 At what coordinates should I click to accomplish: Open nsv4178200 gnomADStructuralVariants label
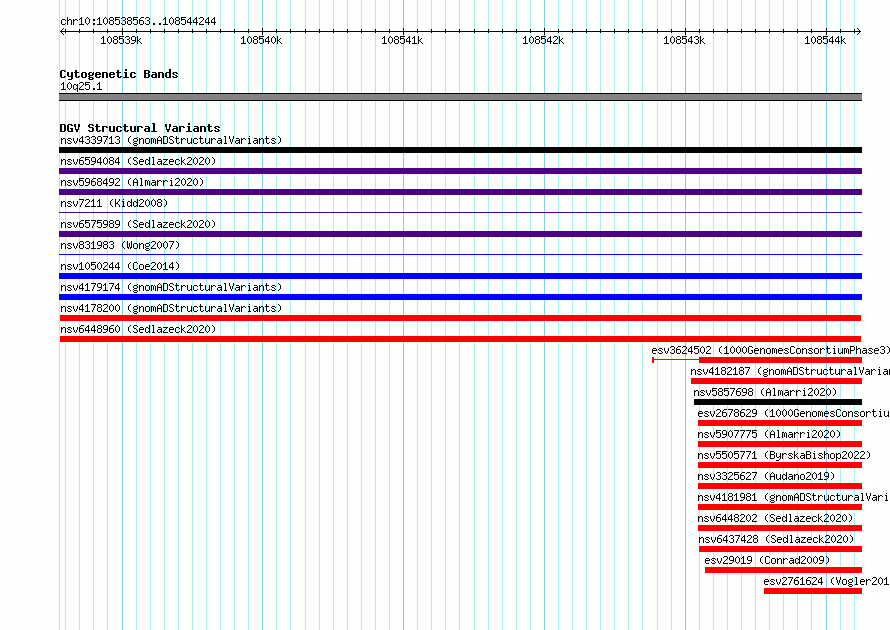171,308
